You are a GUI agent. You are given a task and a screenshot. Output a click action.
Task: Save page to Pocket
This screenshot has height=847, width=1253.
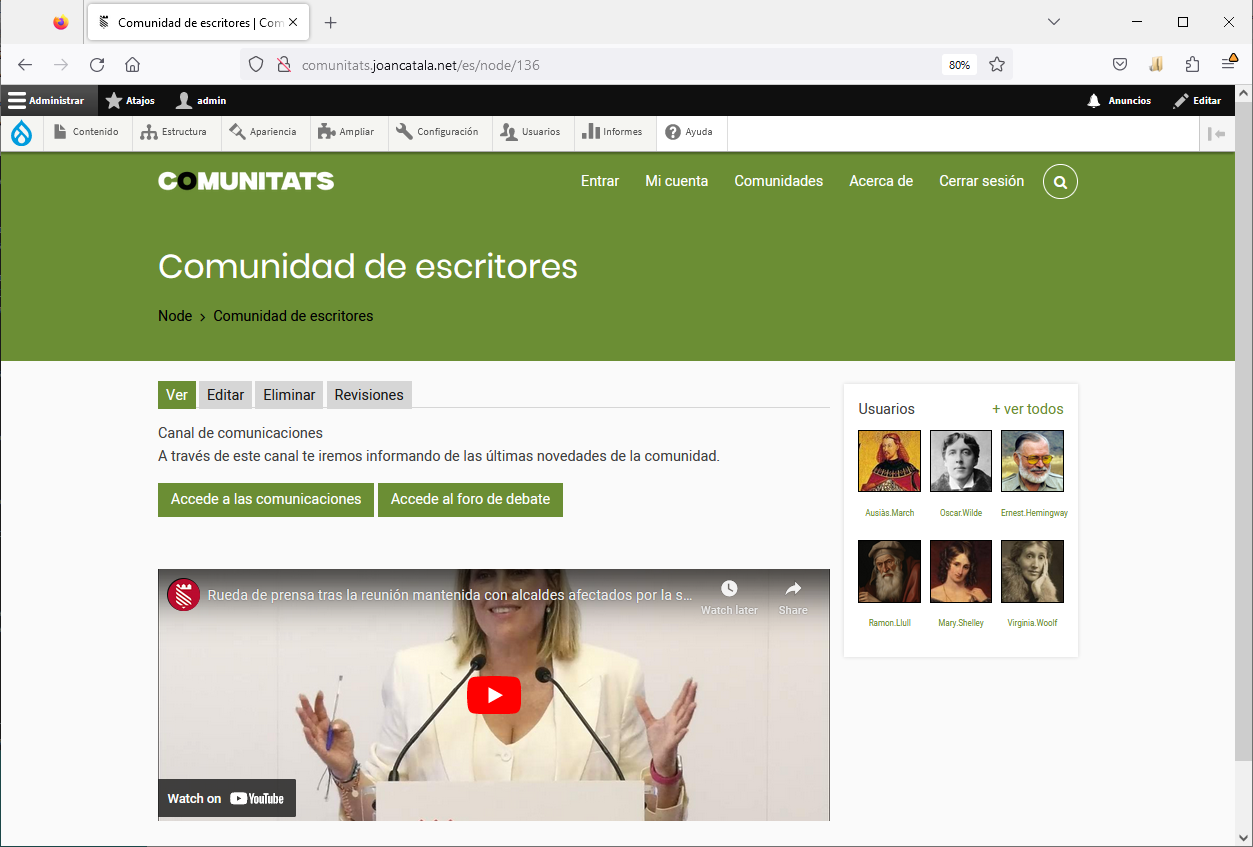(x=1120, y=65)
